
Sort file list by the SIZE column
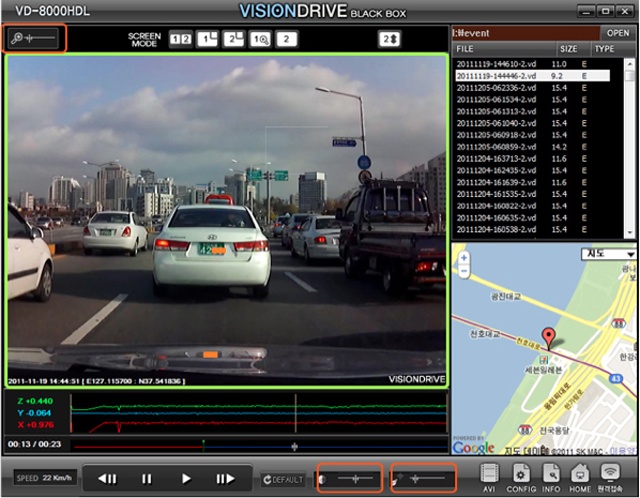coord(568,47)
